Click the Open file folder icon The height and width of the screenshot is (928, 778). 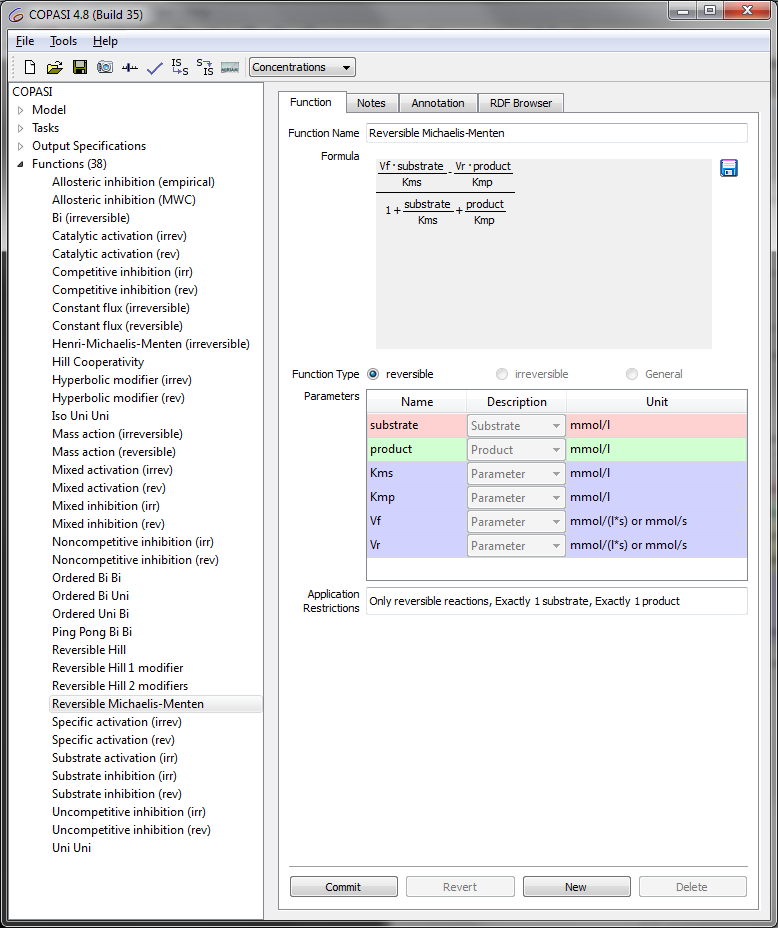pos(54,67)
